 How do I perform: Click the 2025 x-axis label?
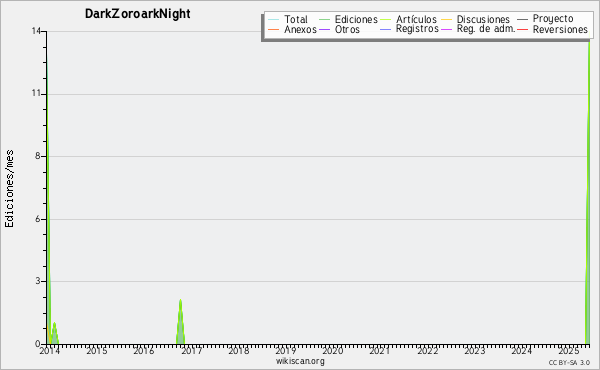pyautogui.click(x=569, y=350)
